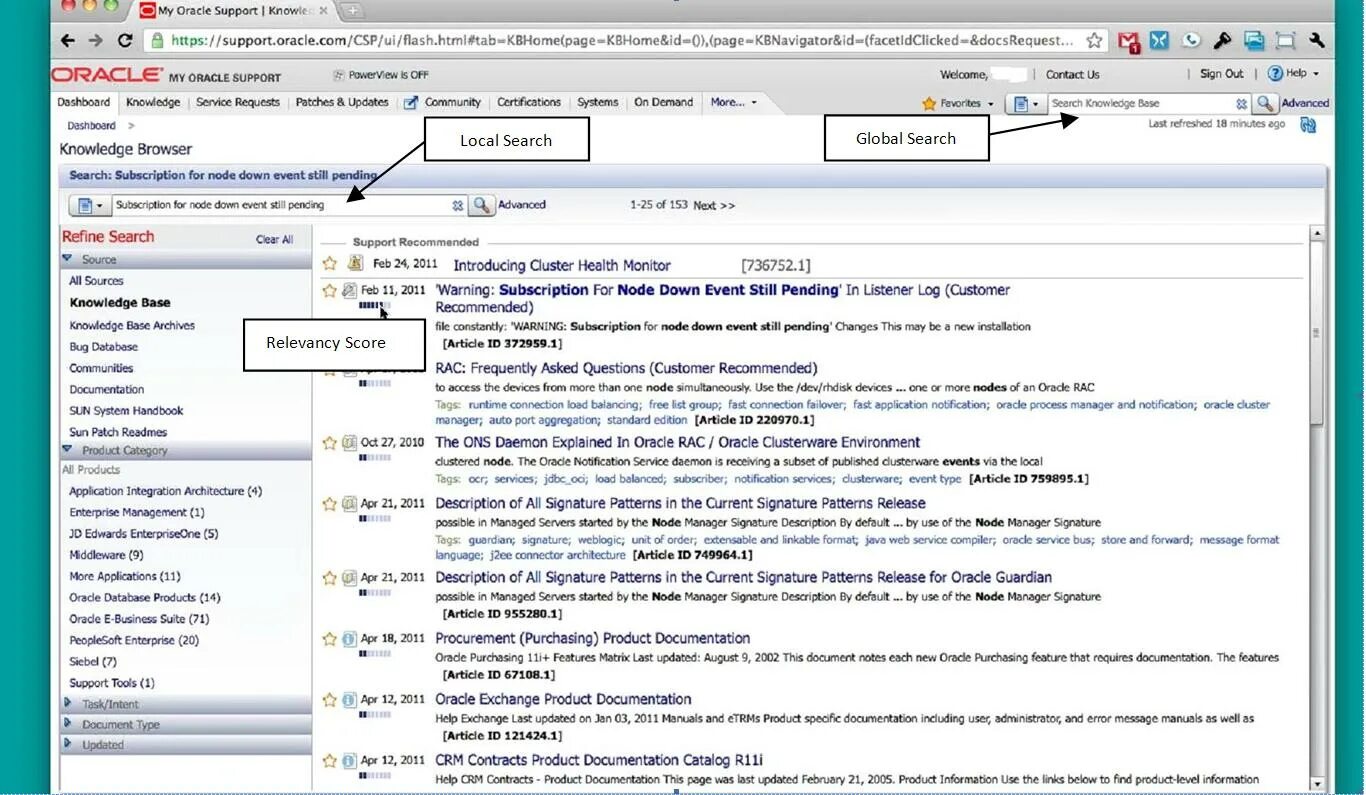This screenshot has width=1366, height=795.
Task: Click info icon of Procurement Product Documentation
Action: point(349,638)
